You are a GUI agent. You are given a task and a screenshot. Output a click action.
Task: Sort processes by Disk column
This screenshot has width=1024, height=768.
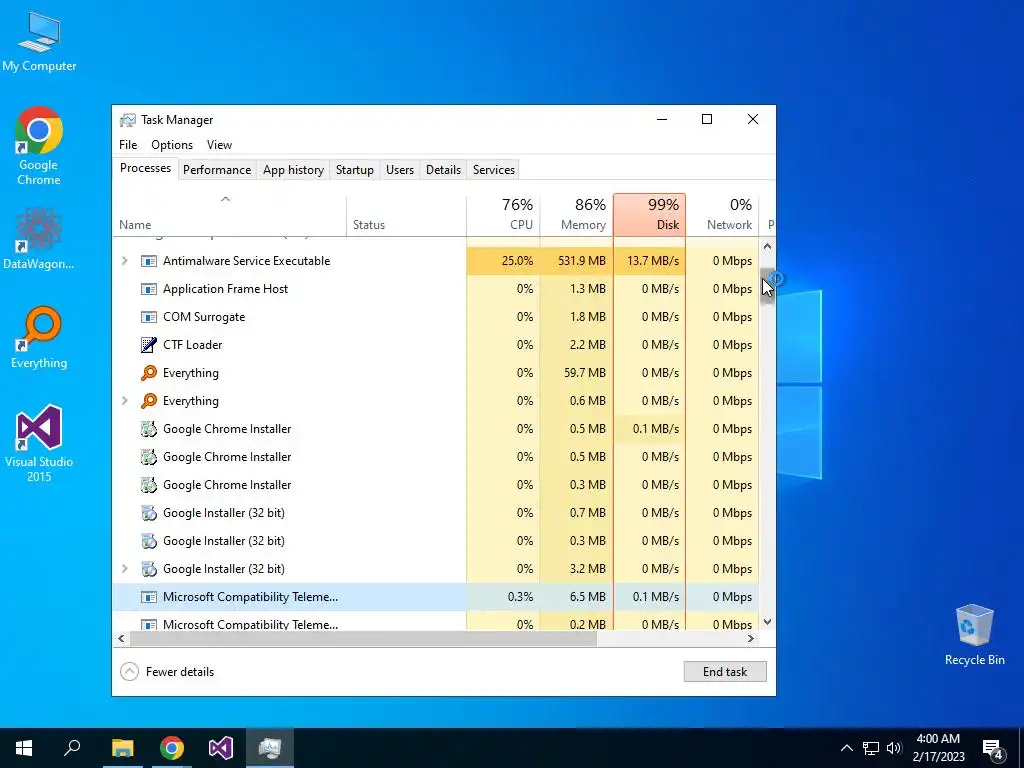[x=650, y=216]
